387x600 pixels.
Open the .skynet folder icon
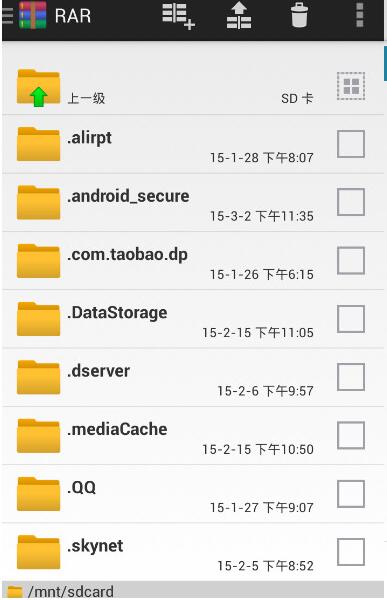[x=38, y=552]
